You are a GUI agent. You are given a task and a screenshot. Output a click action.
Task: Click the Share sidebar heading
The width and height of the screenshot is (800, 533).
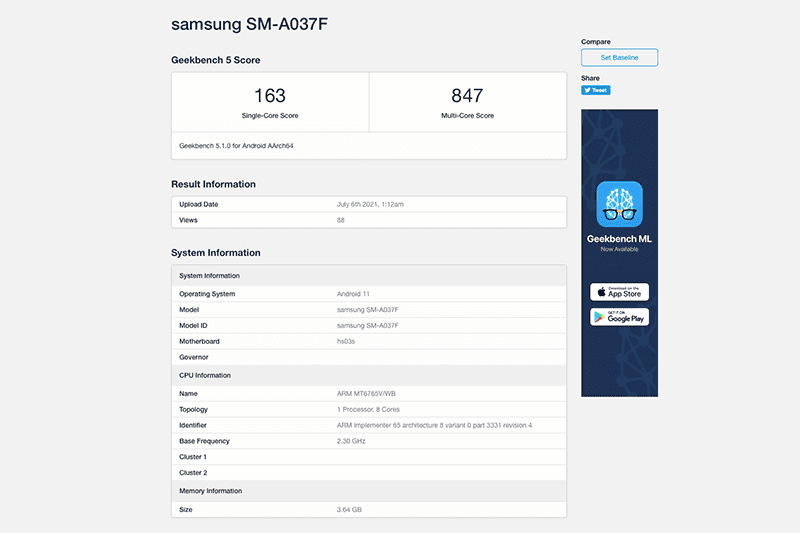point(590,78)
